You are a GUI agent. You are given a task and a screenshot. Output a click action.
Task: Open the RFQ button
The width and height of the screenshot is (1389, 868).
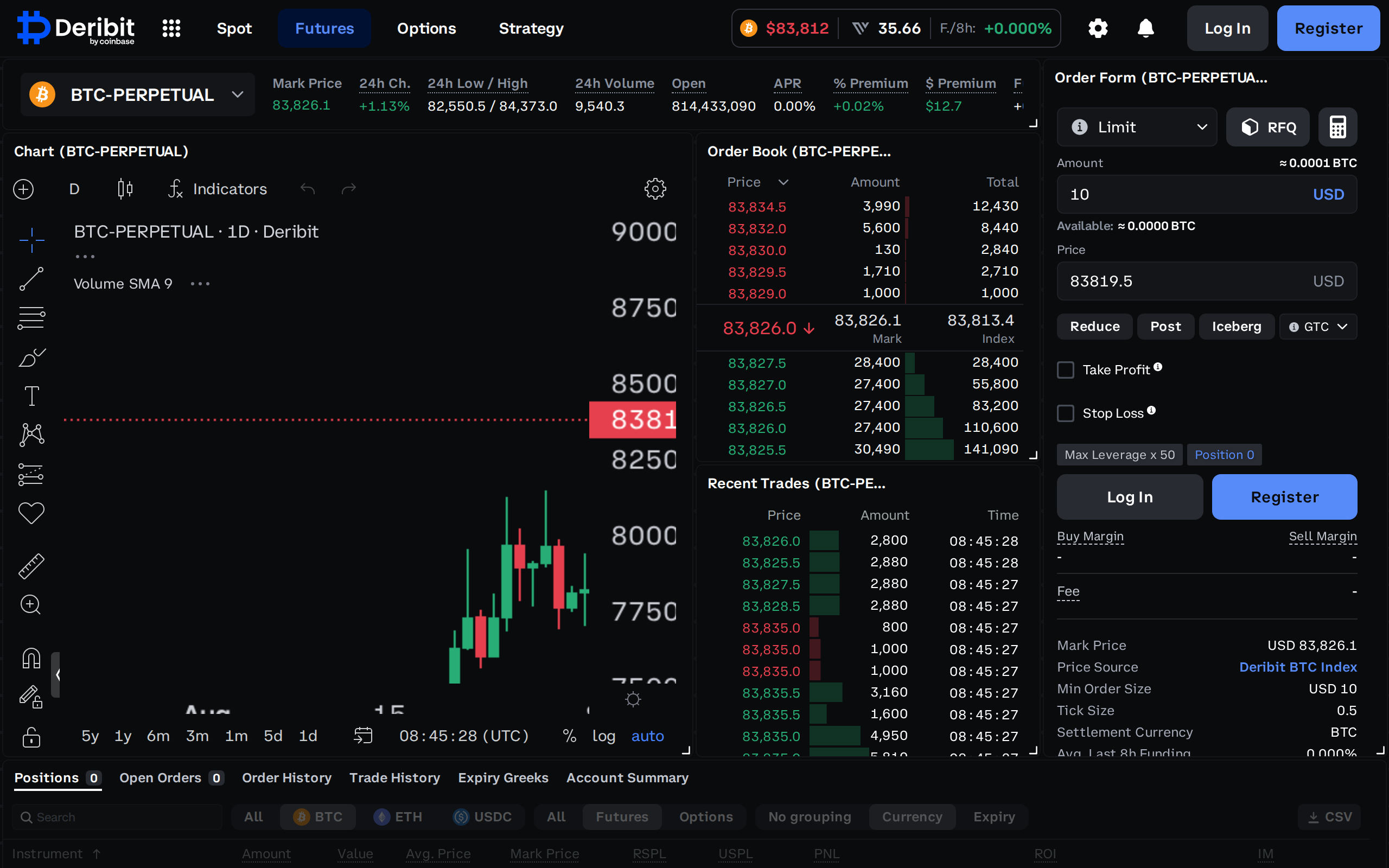click(1268, 127)
